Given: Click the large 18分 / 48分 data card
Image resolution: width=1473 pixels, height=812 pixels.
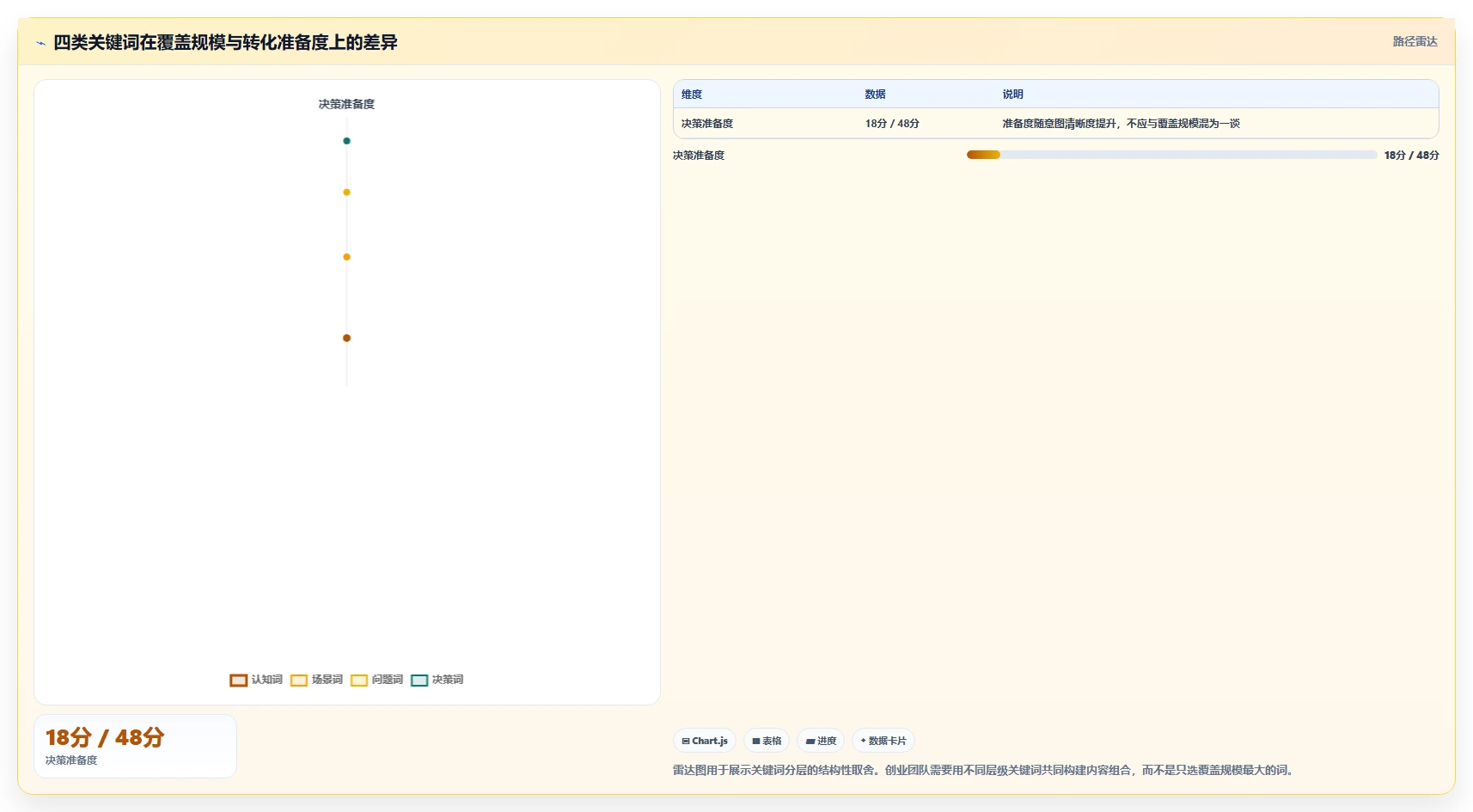Looking at the screenshot, I should pos(135,746).
